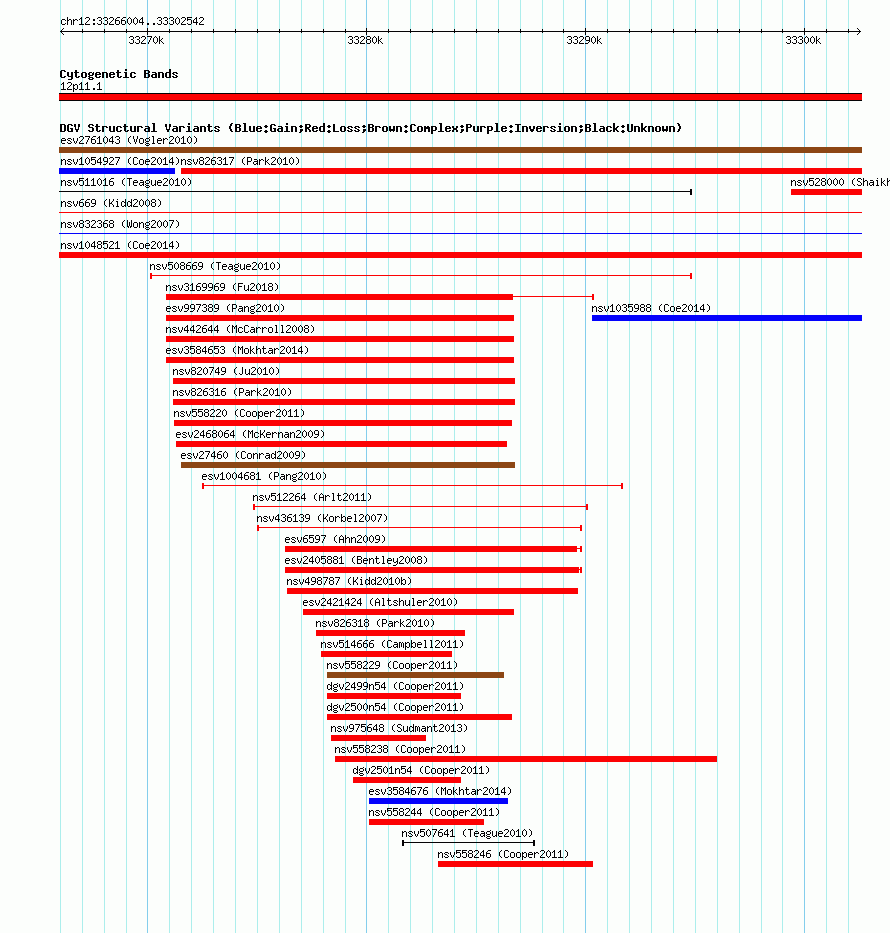Select nsv826316 (Park2010) variant label
The width and height of the screenshot is (890, 933).
pyautogui.click(x=232, y=392)
